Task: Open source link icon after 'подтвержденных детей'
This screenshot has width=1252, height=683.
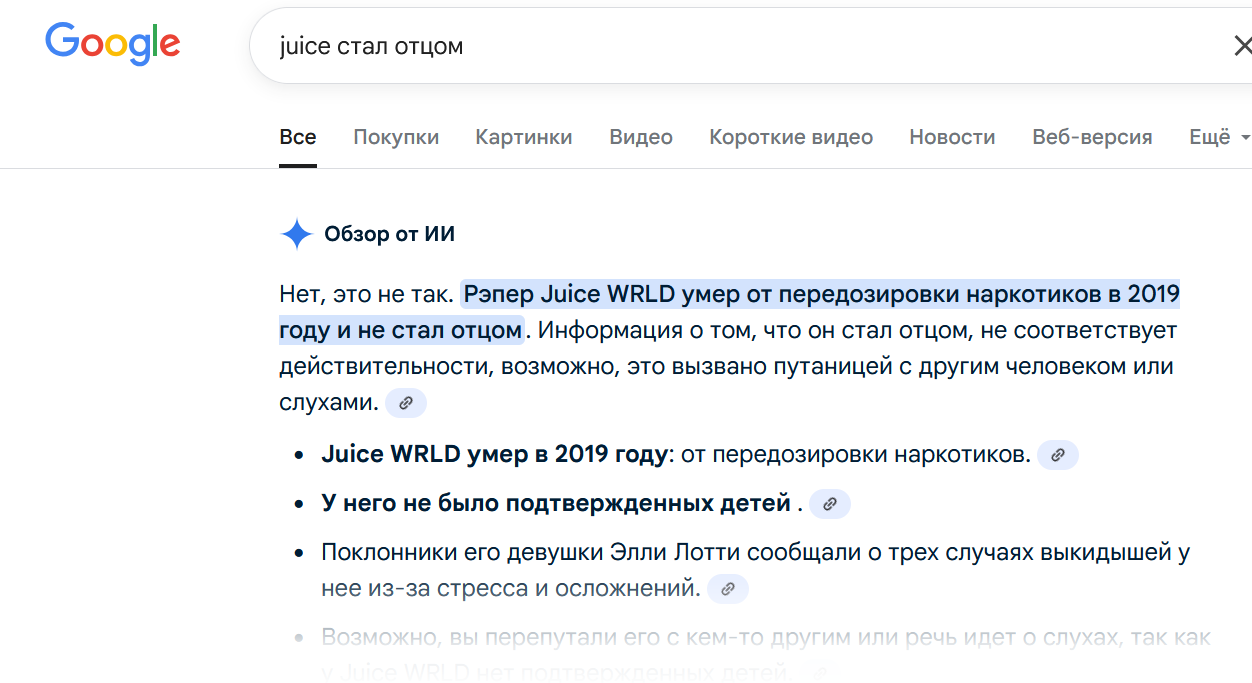Action: pos(830,504)
